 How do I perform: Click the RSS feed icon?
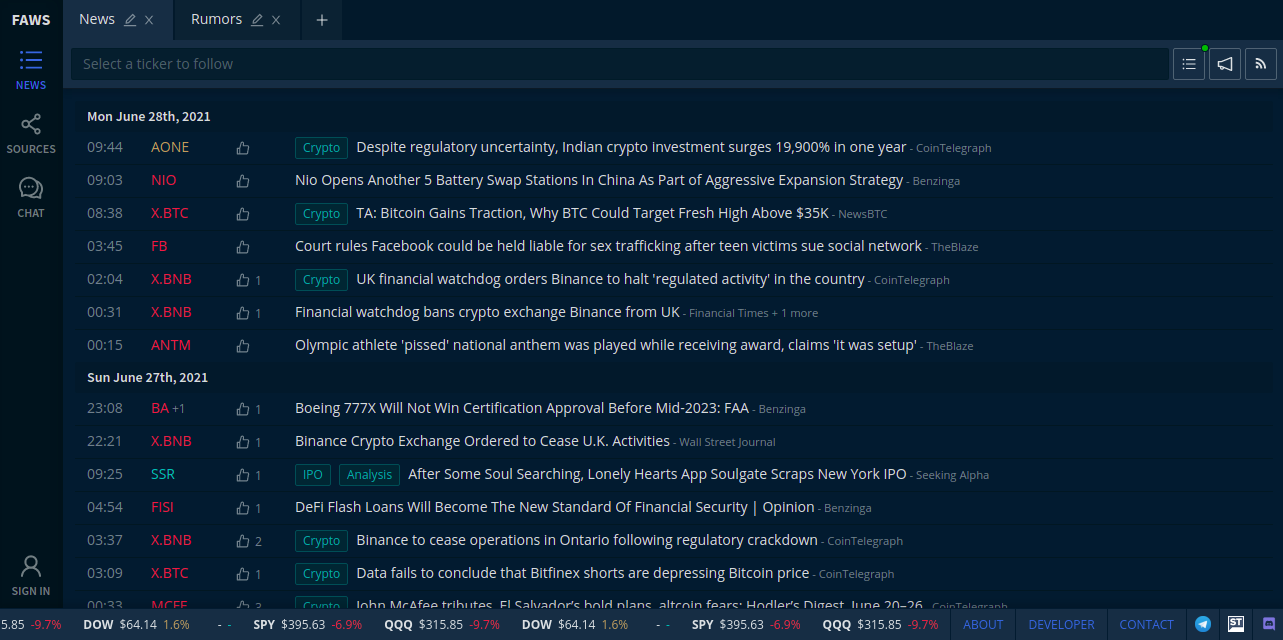[x=1261, y=64]
